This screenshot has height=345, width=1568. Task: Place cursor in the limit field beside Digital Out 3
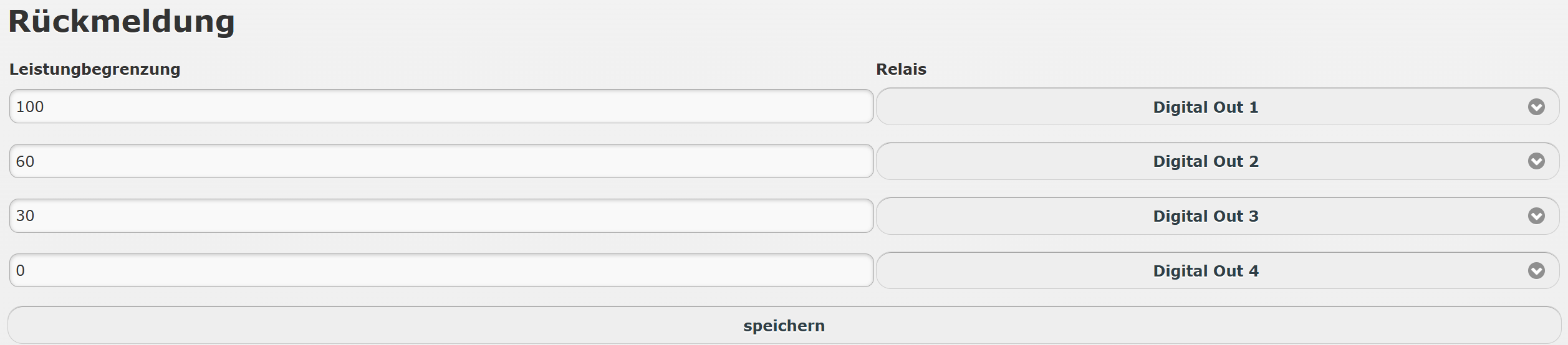point(441,216)
